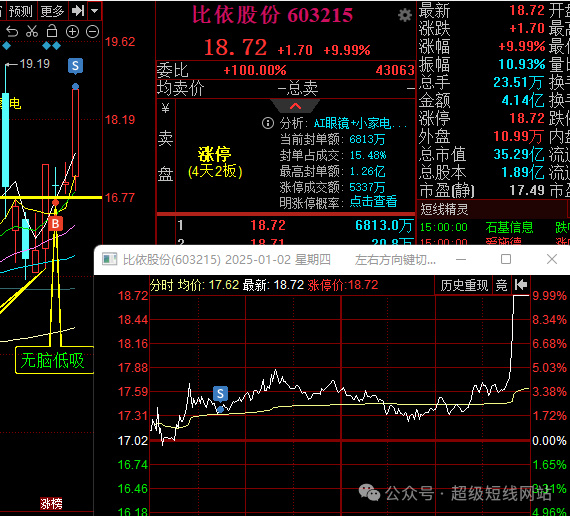Click the 历史重现 button

point(464,285)
